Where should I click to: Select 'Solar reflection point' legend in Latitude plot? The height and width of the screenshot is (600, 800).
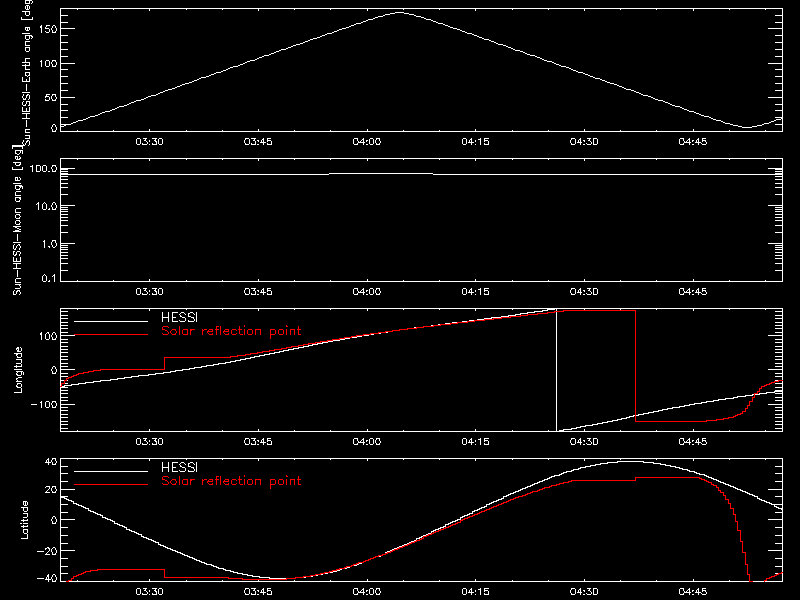tap(231, 481)
